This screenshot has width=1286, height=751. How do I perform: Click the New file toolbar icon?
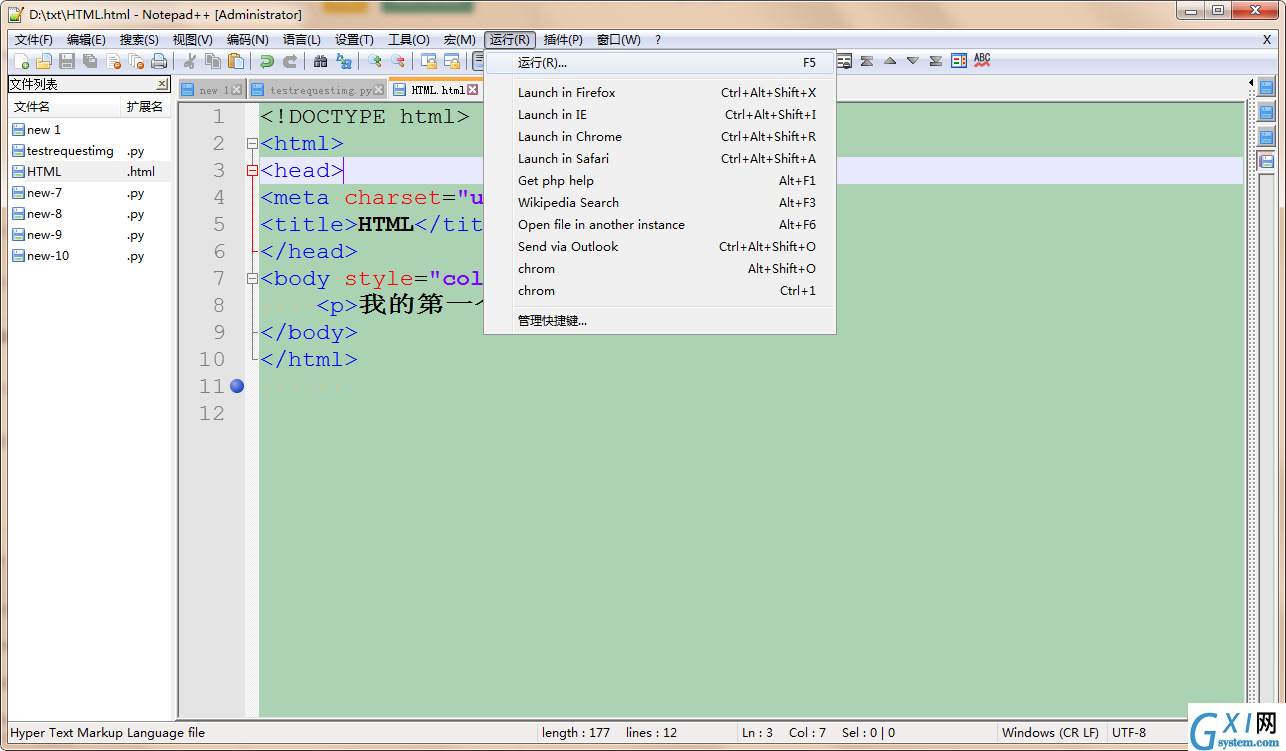click(21, 61)
